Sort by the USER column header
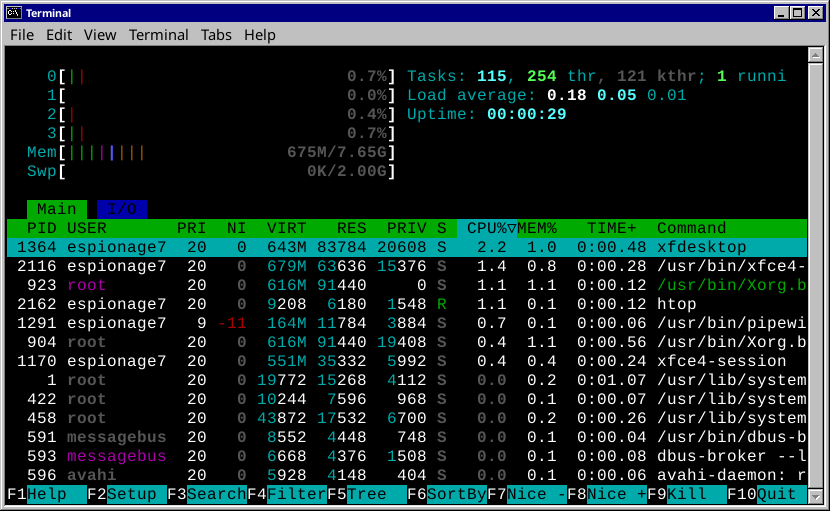This screenshot has width=830, height=511. click(x=87, y=228)
